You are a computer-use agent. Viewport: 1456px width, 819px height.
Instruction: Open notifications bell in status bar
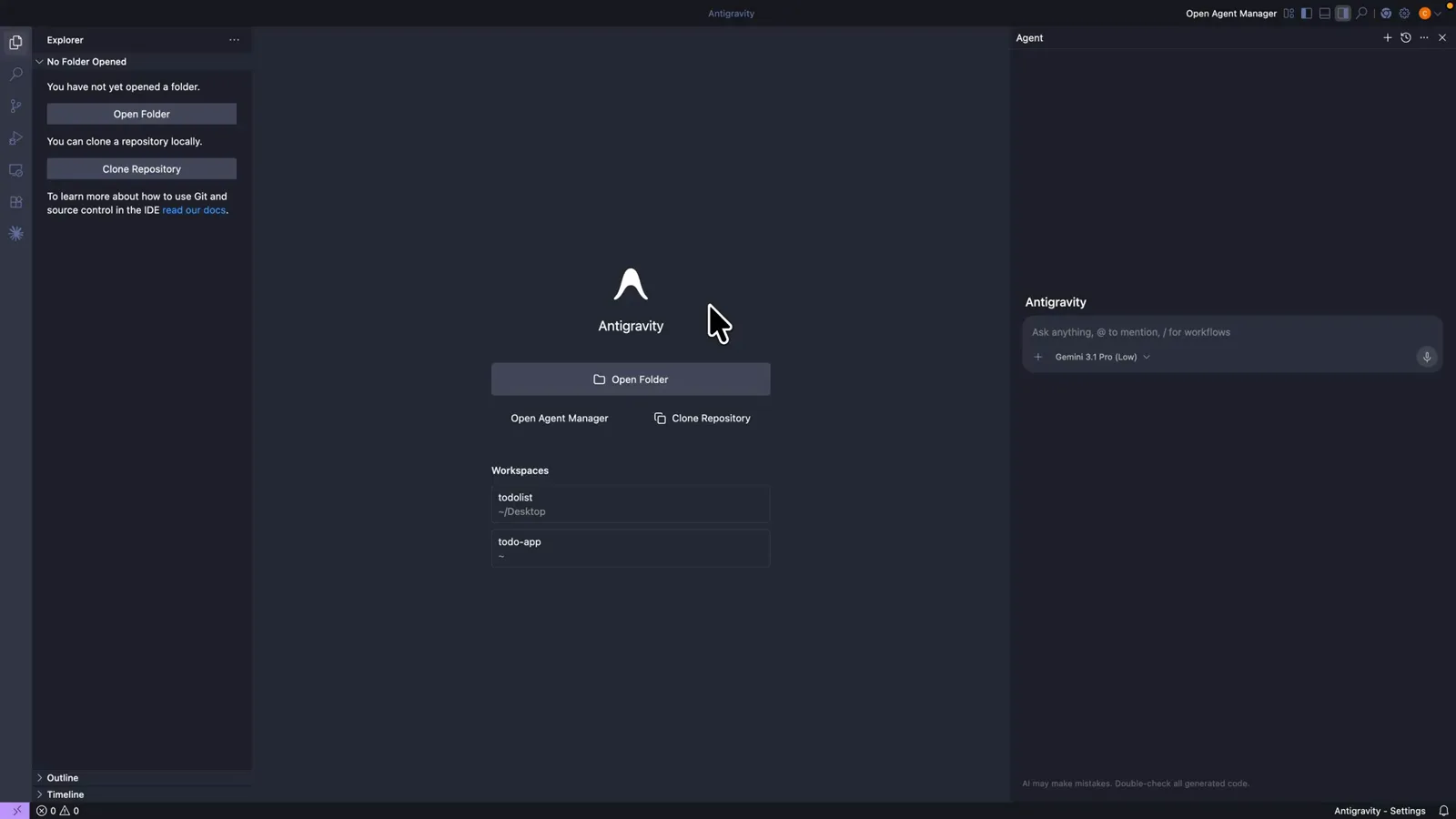[x=1443, y=811]
